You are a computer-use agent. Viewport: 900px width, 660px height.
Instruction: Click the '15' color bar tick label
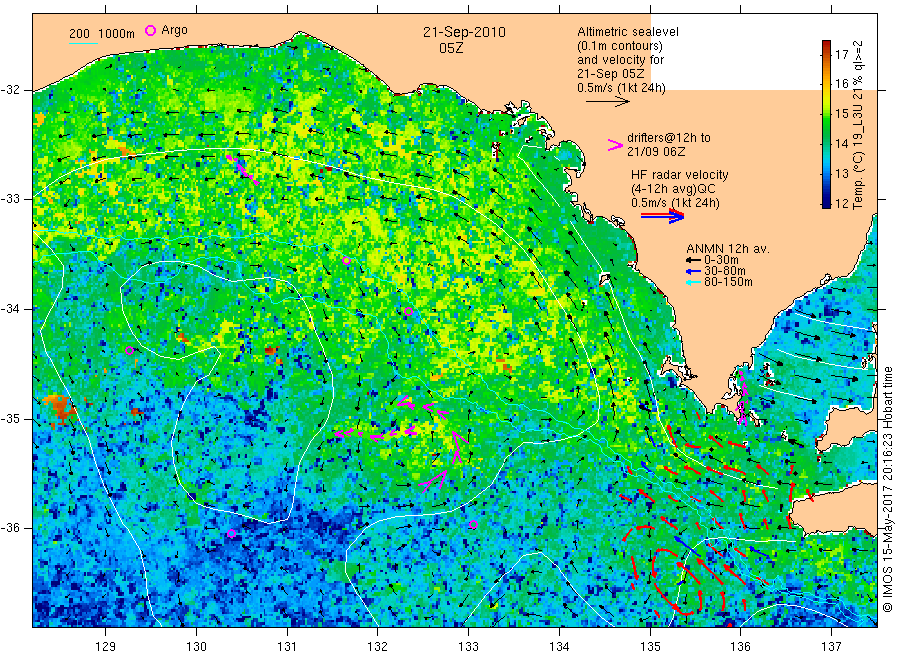tap(841, 114)
